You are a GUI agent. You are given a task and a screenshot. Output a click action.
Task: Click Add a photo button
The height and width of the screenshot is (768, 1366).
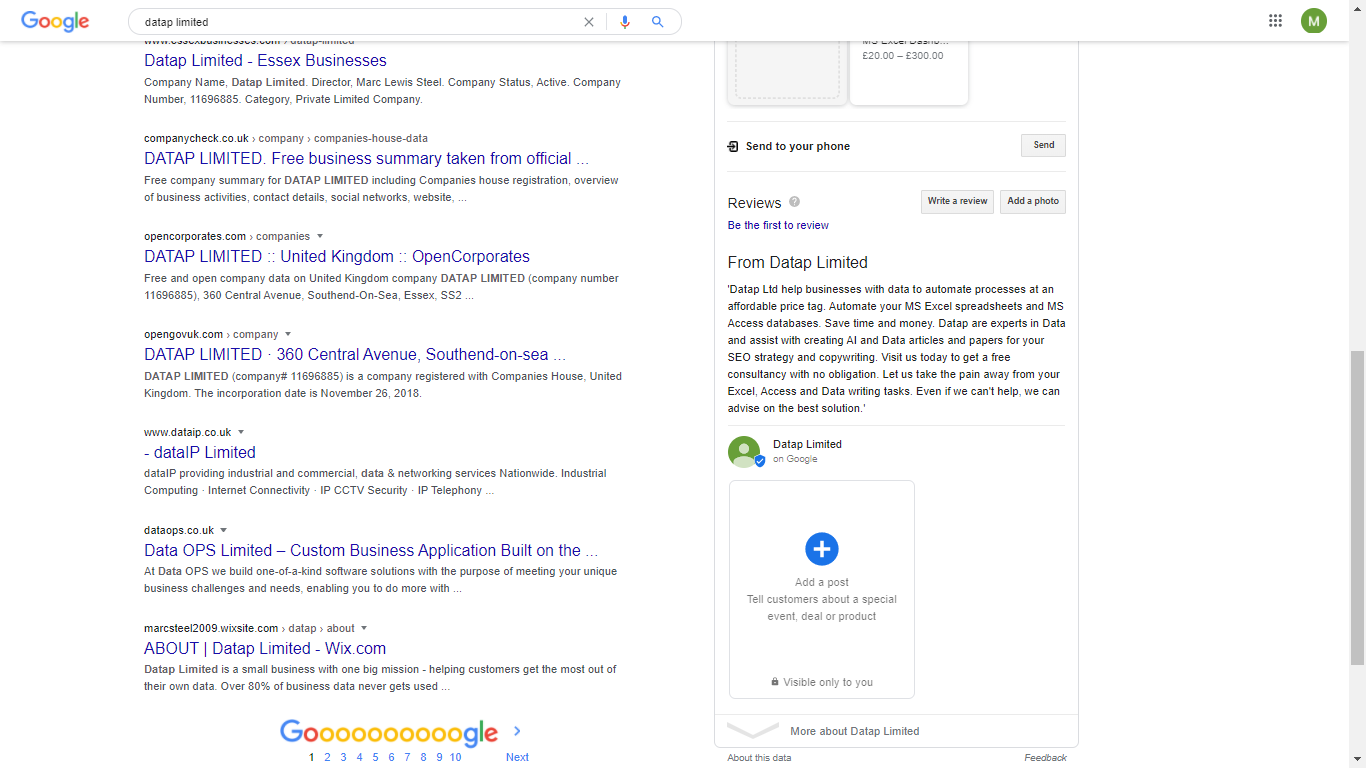[x=1033, y=201]
